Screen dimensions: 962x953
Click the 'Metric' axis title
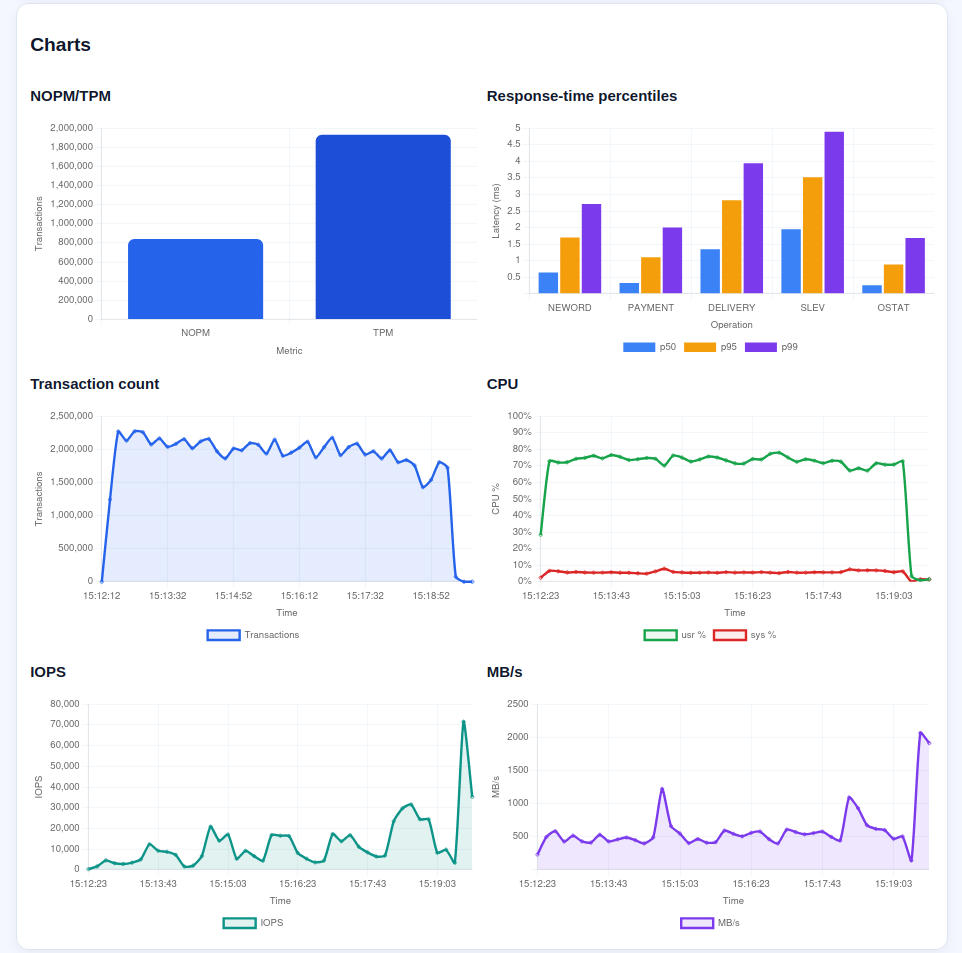pyautogui.click(x=289, y=351)
